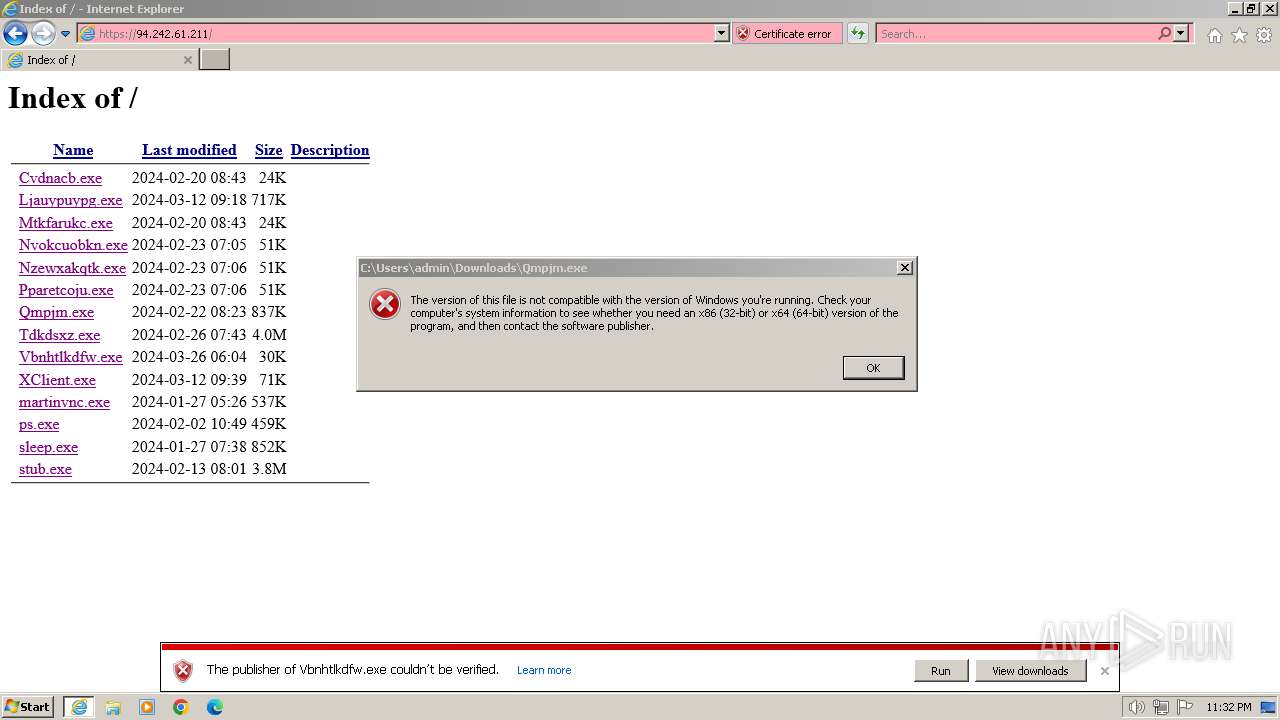Image resolution: width=1280 pixels, height=720 pixels.
Task: Download Cvdnacb.exe file link
Action: point(60,178)
